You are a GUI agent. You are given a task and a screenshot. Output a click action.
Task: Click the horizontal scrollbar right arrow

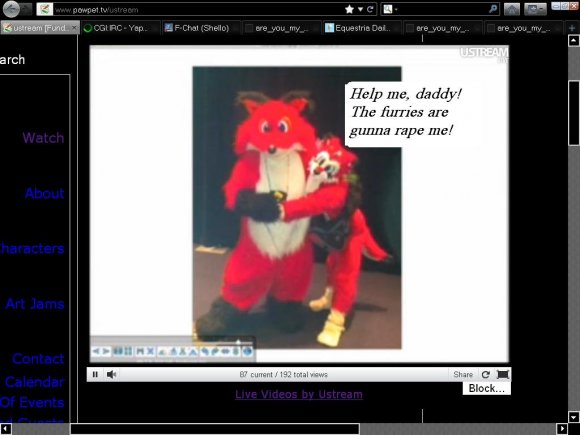tap(562, 429)
